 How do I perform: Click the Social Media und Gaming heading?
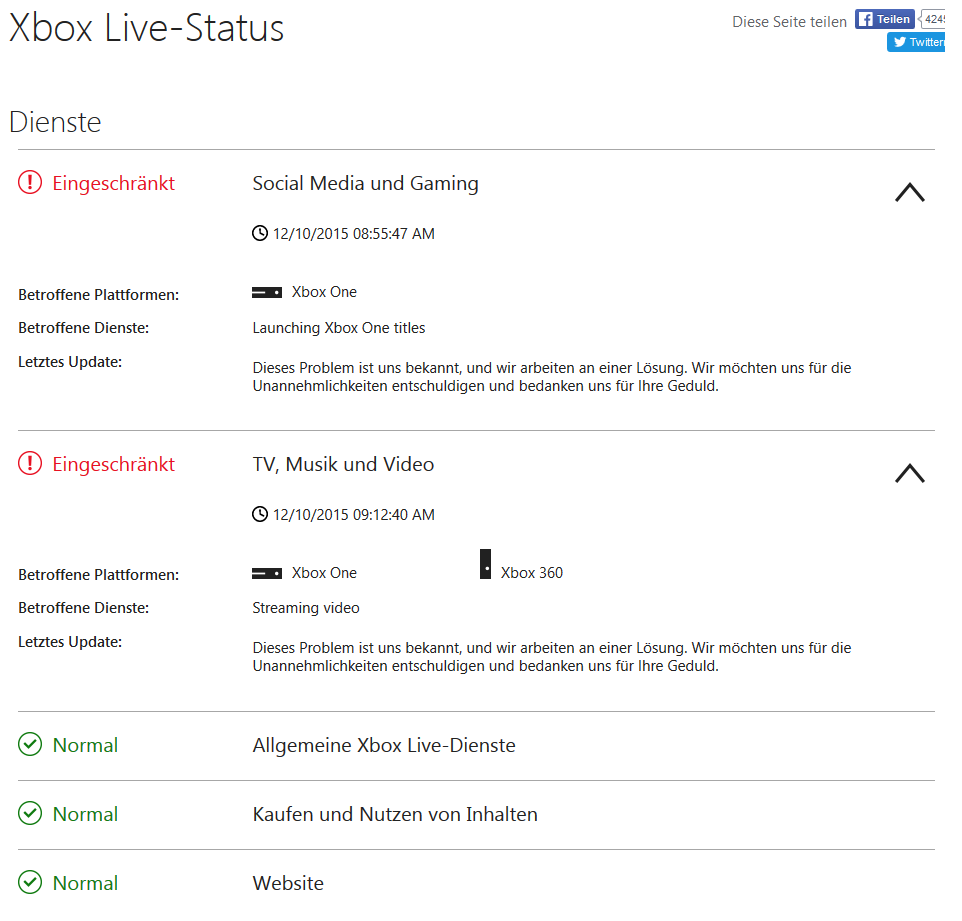pyautogui.click(x=366, y=183)
